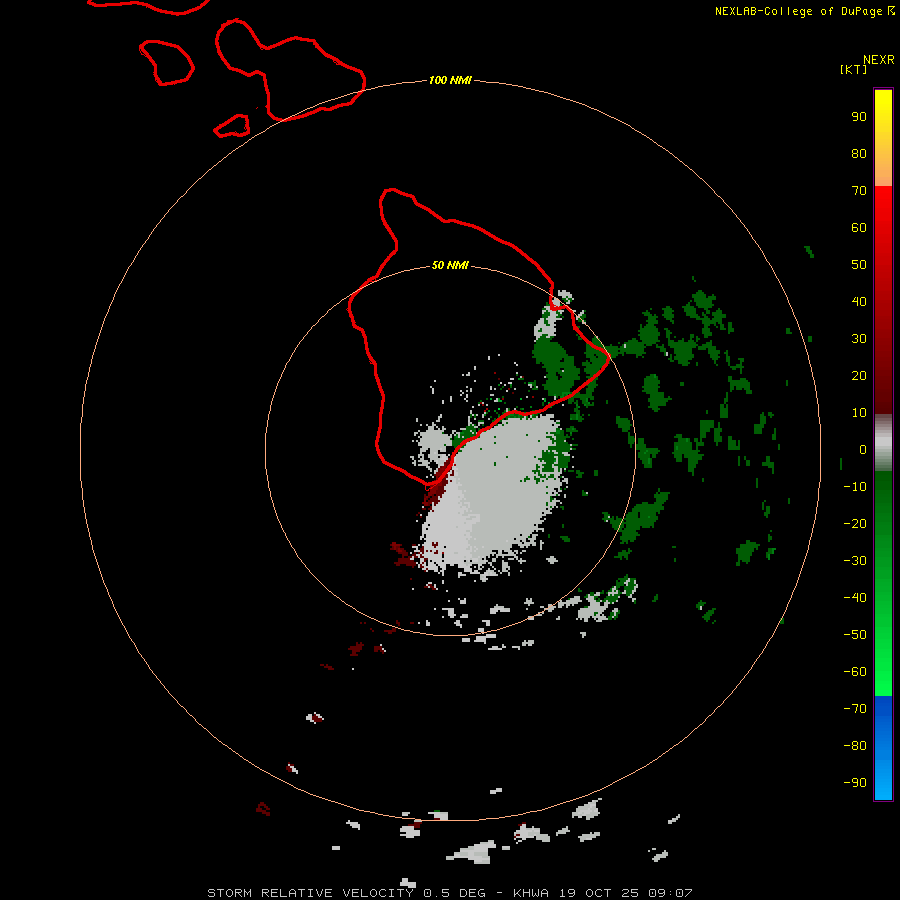This screenshot has height=900, width=900.
Task: Click the gray zero-velocity segment of the color bar
Action: pos(883,443)
